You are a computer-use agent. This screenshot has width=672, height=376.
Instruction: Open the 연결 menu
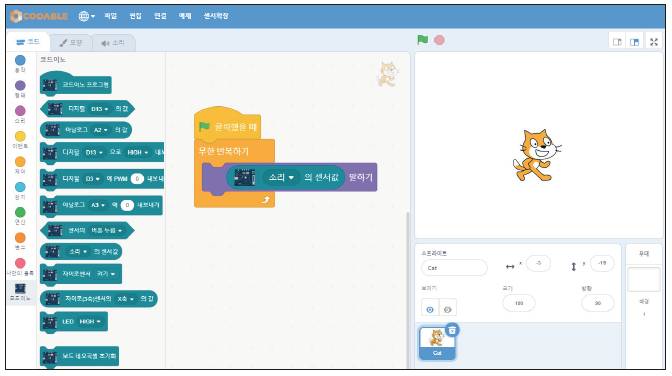tap(160, 16)
